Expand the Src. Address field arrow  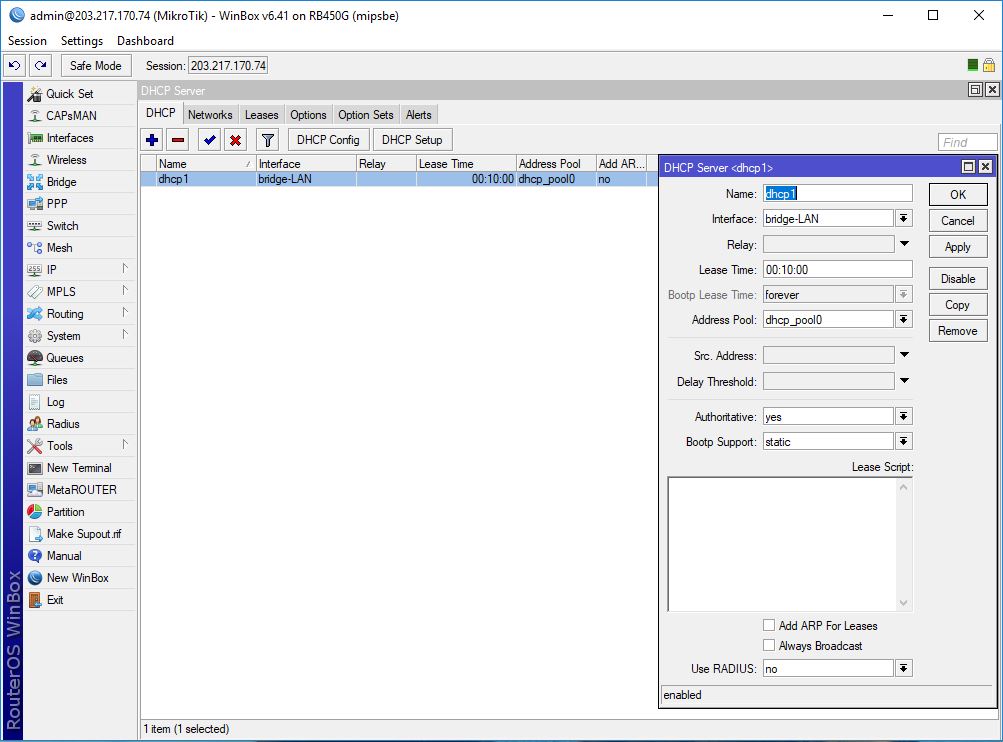(x=904, y=355)
